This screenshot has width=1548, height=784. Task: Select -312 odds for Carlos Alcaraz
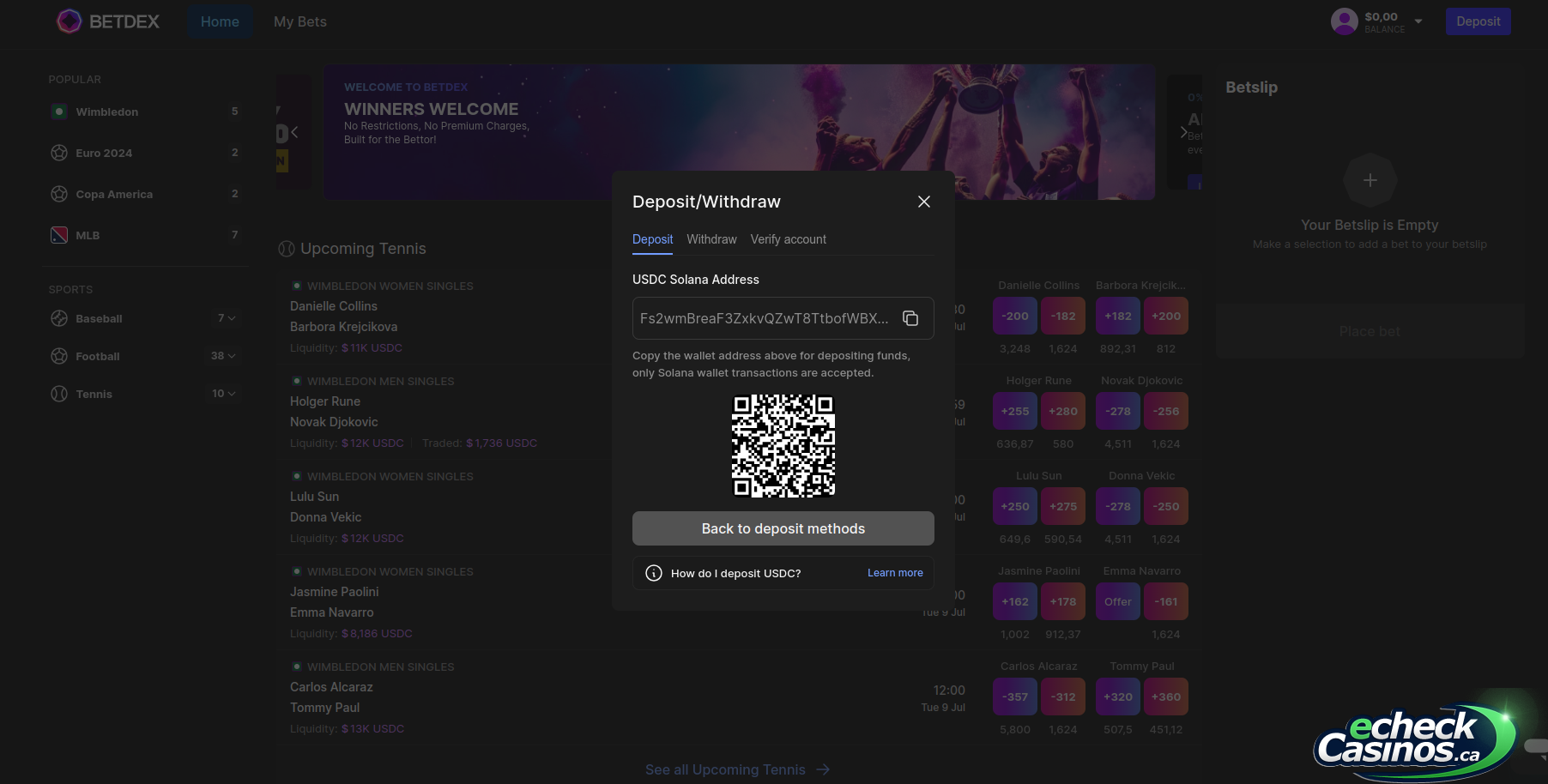(x=1063, y=697)
